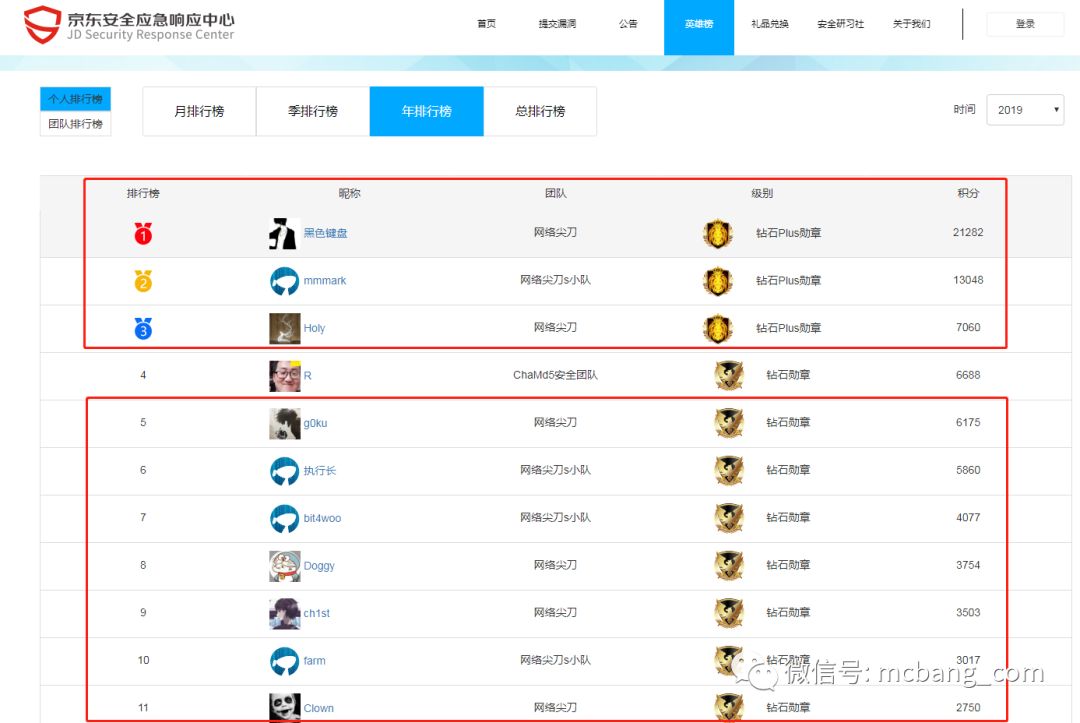Open the 2019 year dropdown
1080x723 pixels.
point(1025,109)
